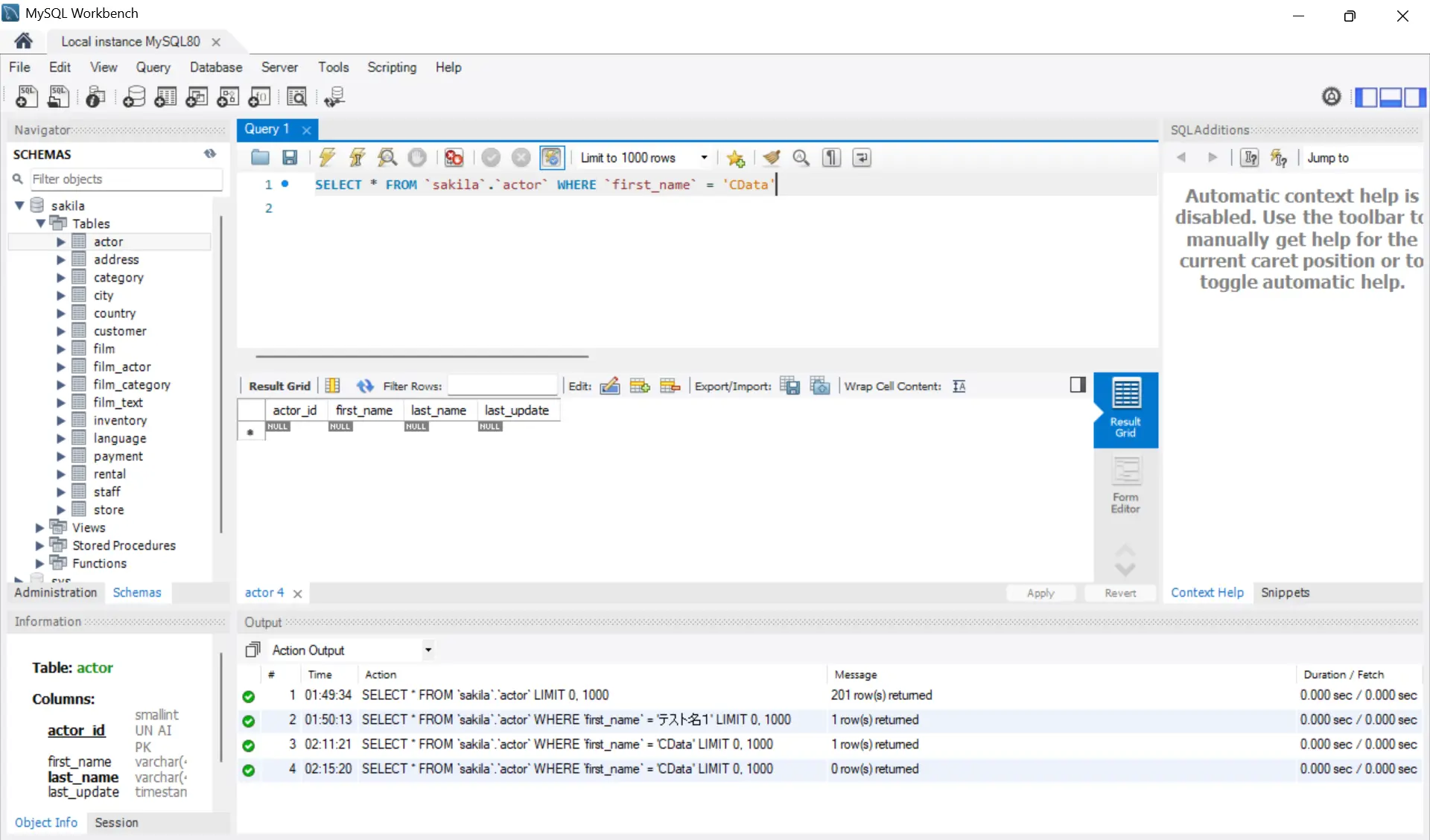Click the Filter Rows input field
This screenshot has height=840, width=1430.
click(502, 386)
